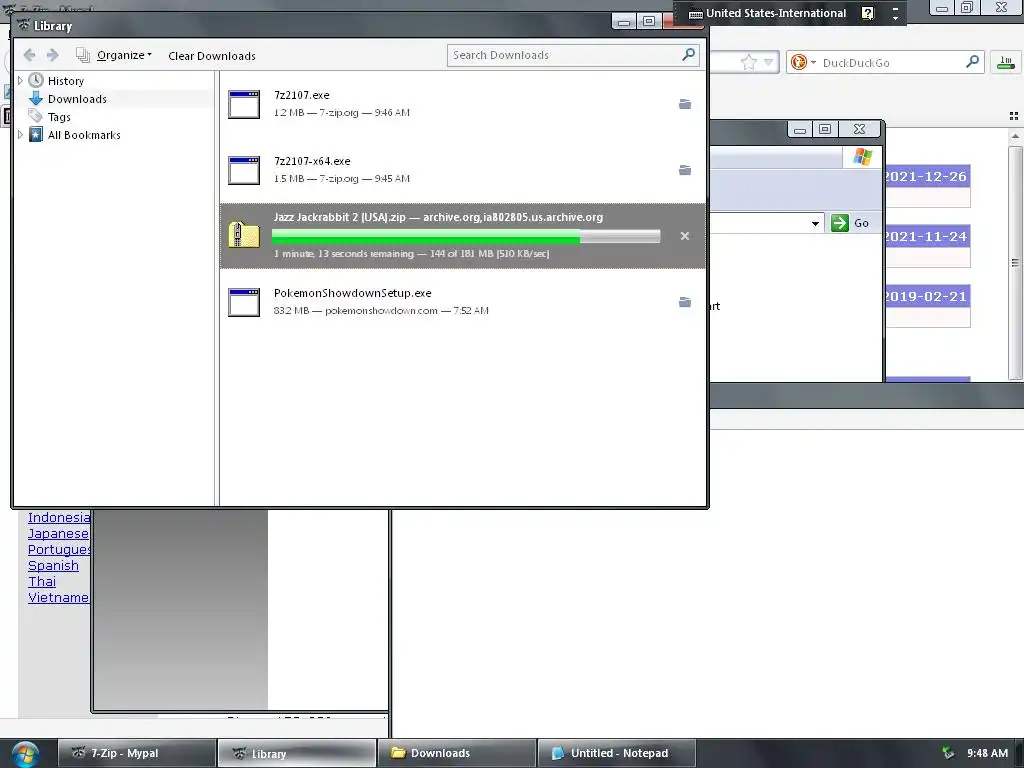The height and width of the screenshot is (768, 1024).
Task: Select the 7z2107.exe download entry
Action: [462, 104]
